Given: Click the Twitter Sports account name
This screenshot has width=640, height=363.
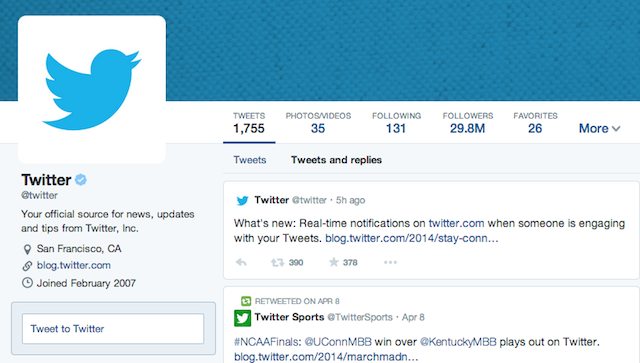Looking at the screenshot, I should 289,317.
